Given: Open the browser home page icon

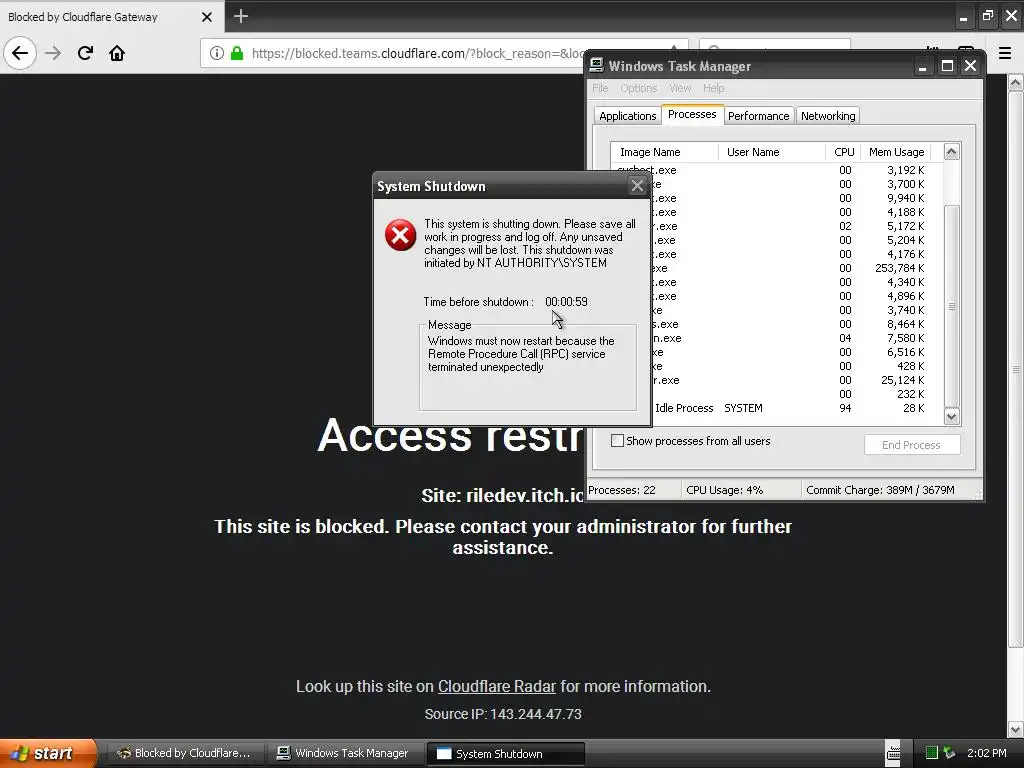Looking at the screenshot, I should click(117, 53).
